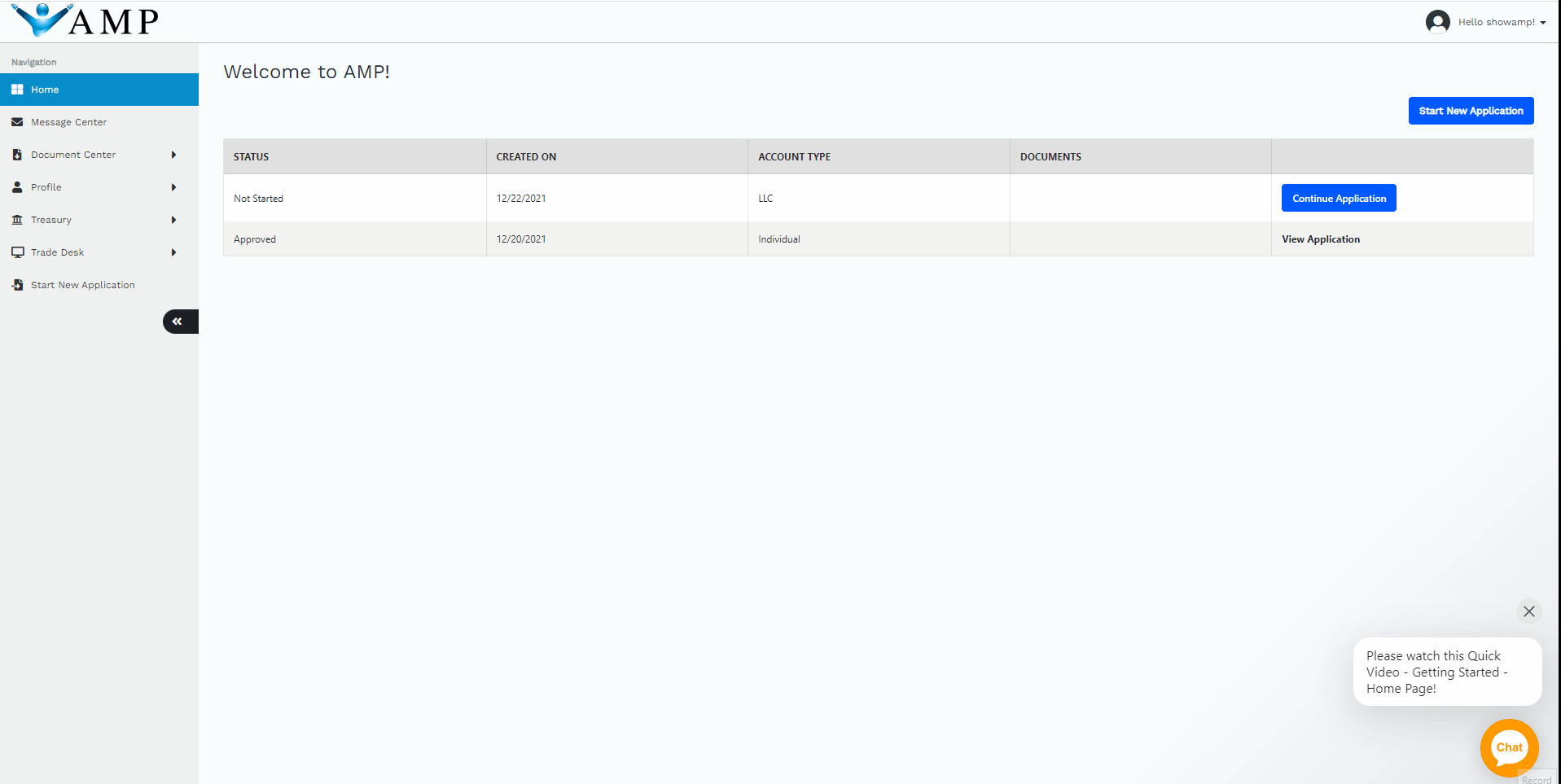View the Approved Individual application

(1320, 239)
